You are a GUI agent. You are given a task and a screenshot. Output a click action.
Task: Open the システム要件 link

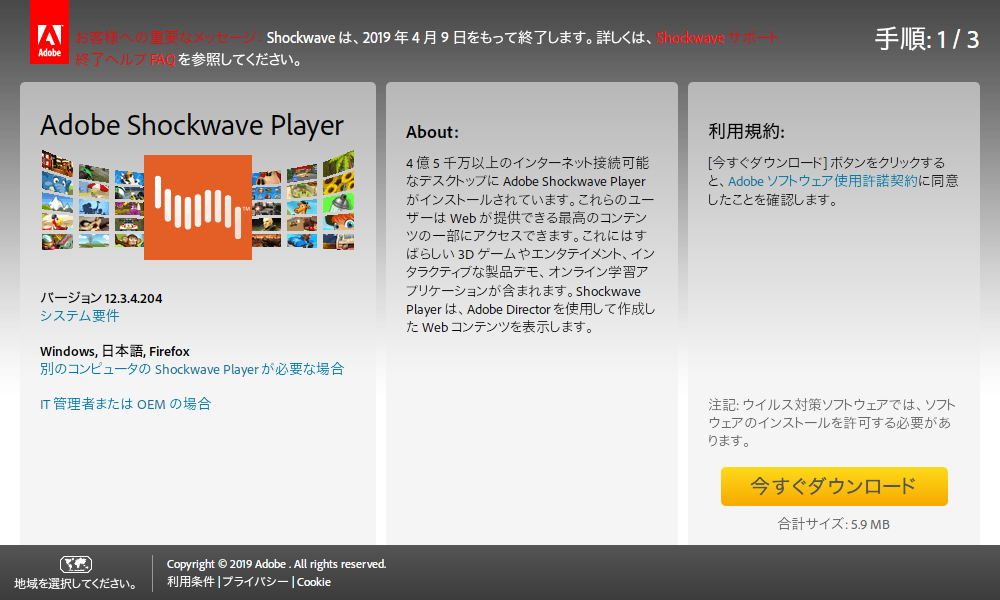[80, 316]
